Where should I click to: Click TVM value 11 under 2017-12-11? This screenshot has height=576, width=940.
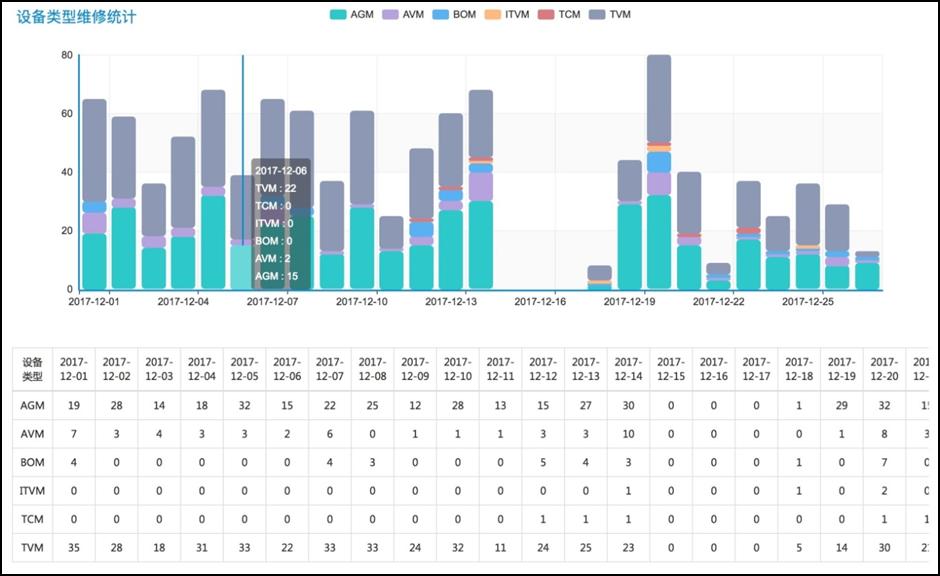501,548
